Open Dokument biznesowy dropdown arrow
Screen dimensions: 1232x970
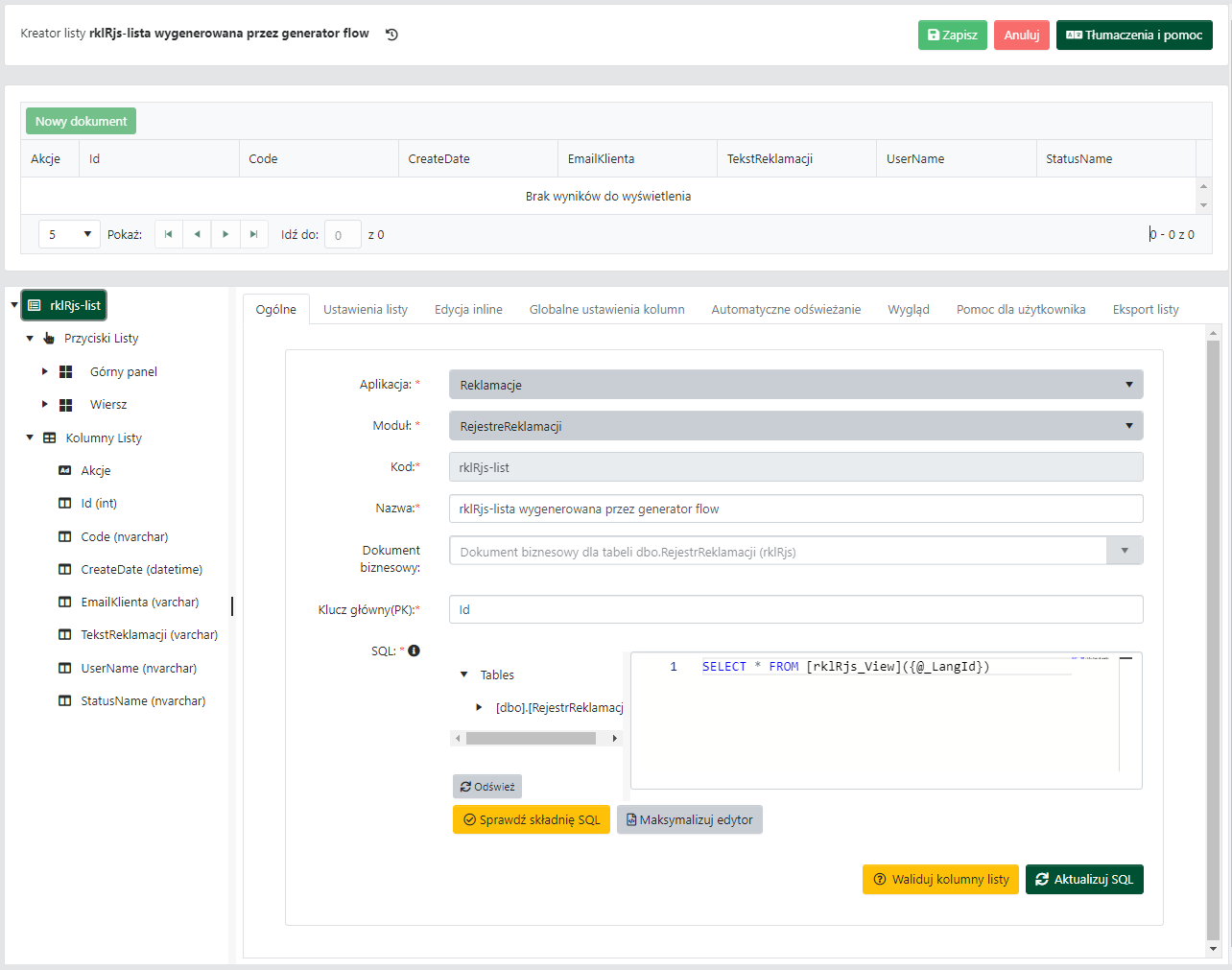[x=1125, y=551]
